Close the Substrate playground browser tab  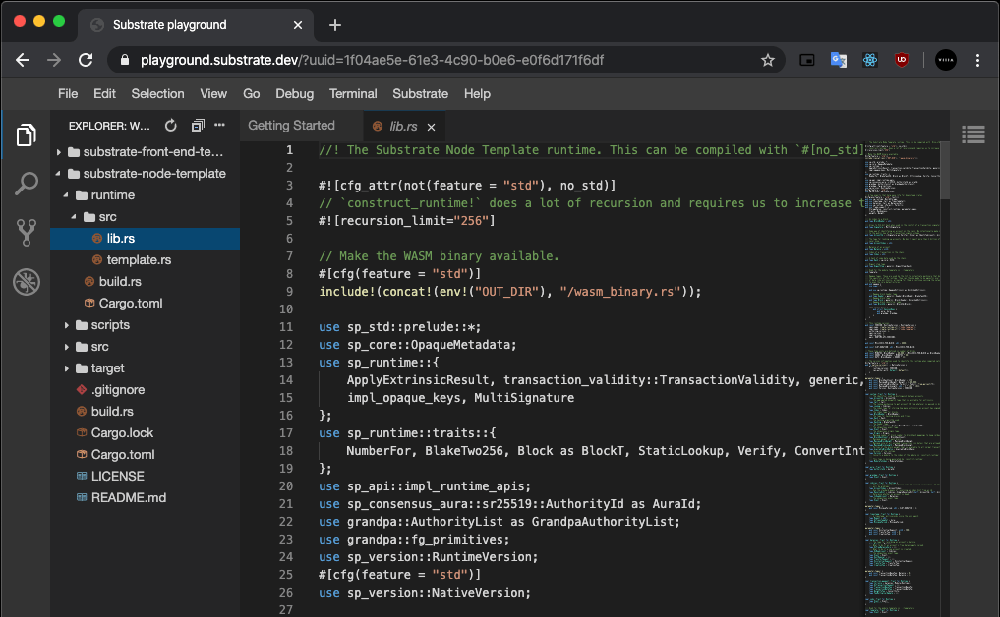[298, 25]
